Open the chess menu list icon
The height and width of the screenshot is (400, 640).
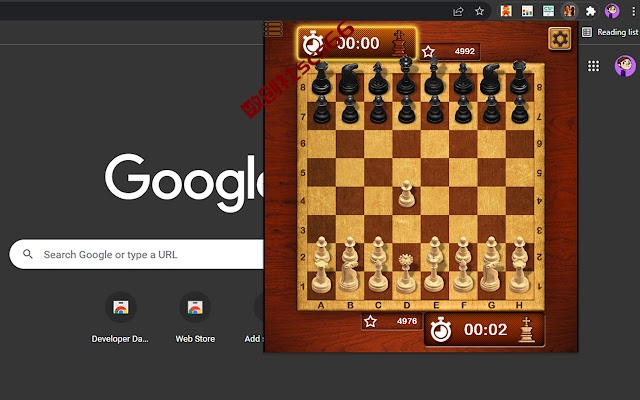click(273, 29)
